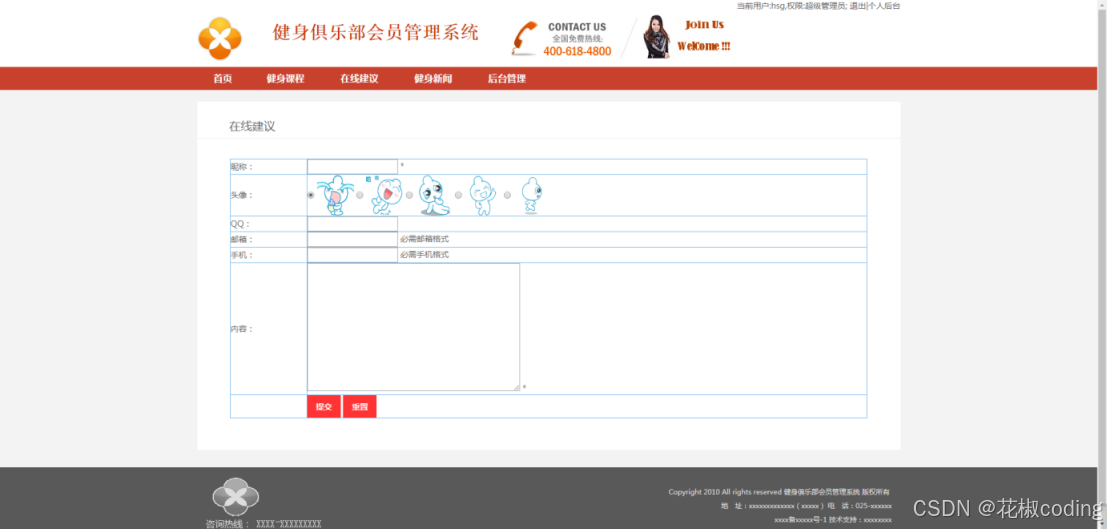
Task: Click the Join Us text
Action: 705,25
